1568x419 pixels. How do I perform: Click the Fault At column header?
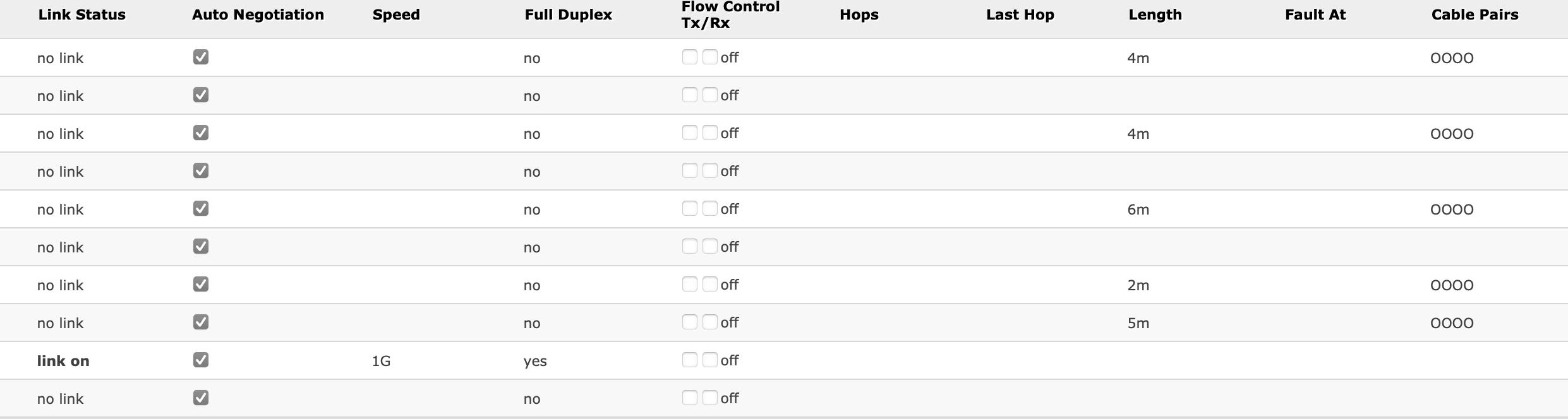(x=1315, y=15)
